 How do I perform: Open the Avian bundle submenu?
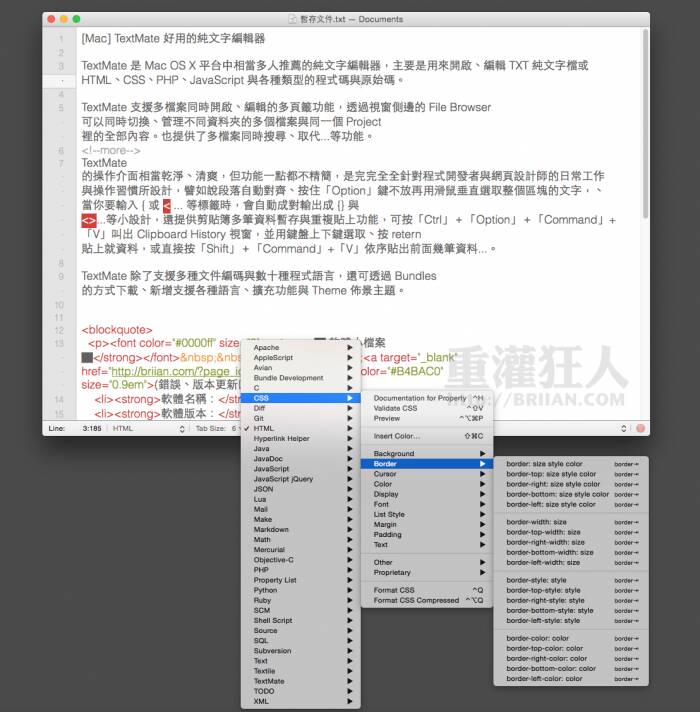click(x=301, y=368)
